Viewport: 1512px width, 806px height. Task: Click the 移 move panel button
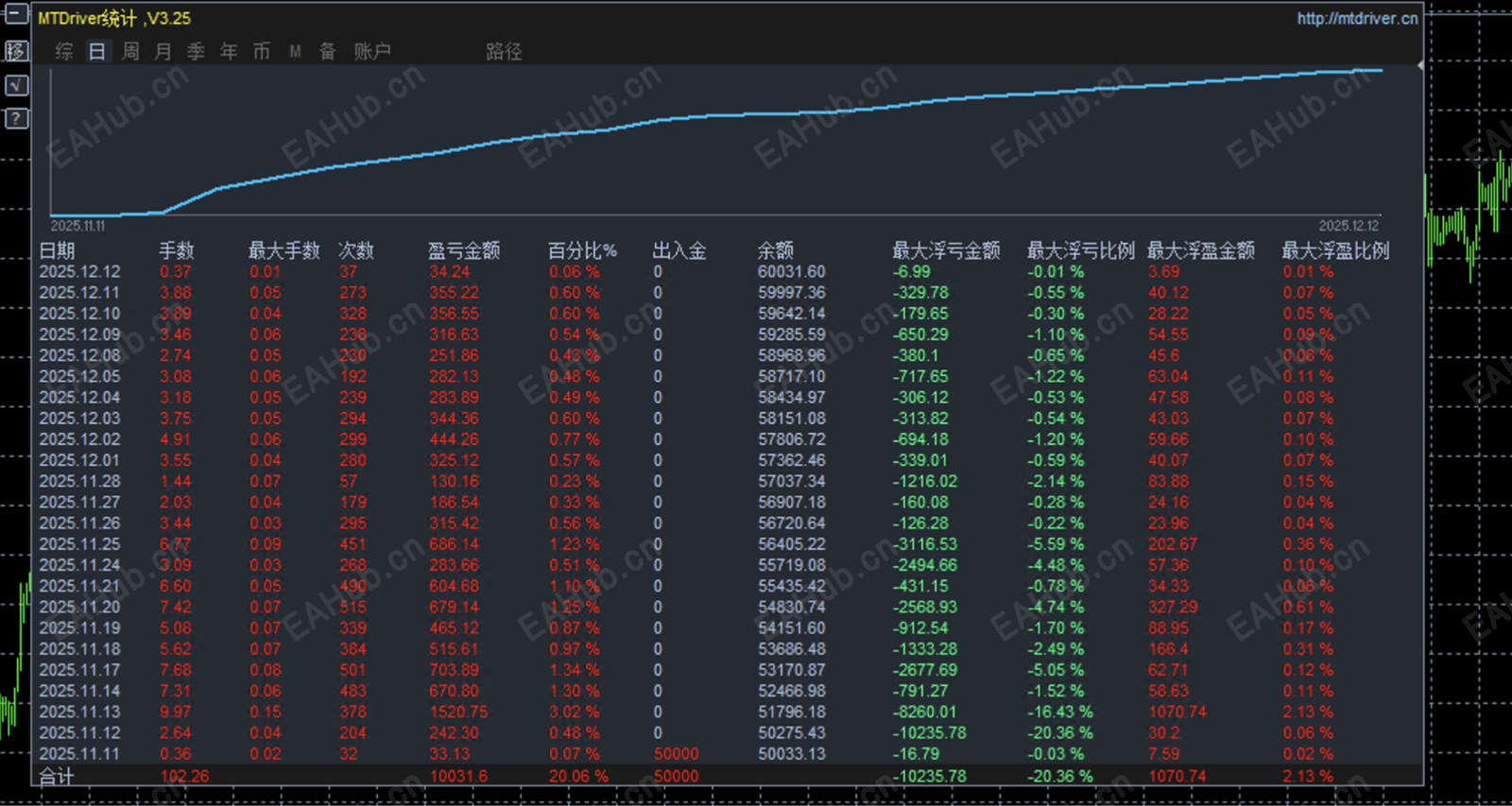pyautogui.click(x=17, y=51)
